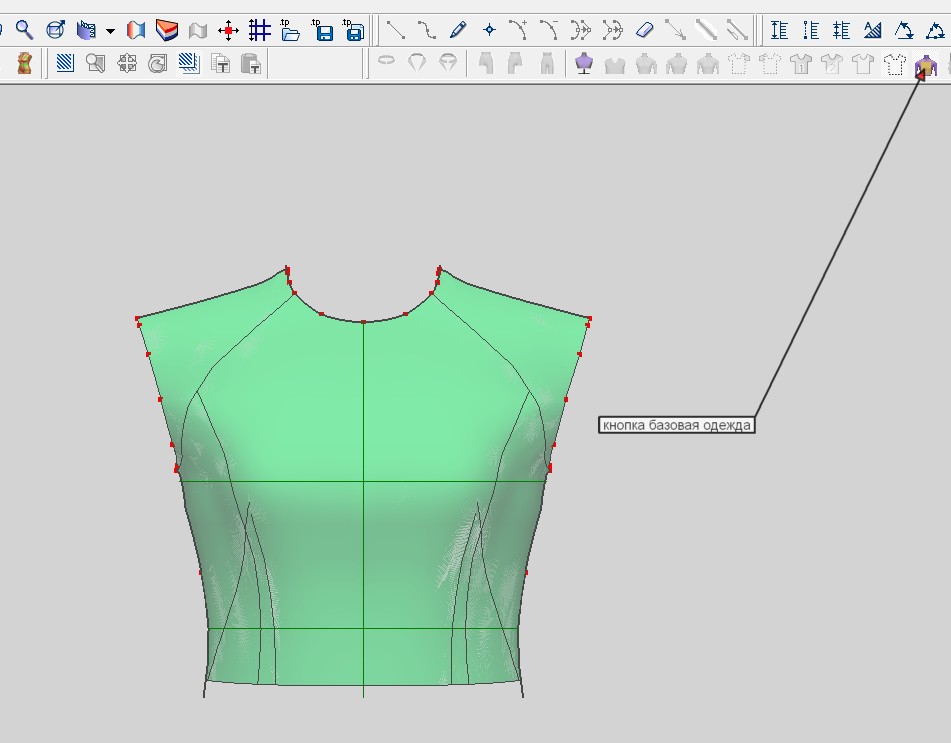Select the add point crosshair tool
This screenshot has height=743, width=951.
click(489, 30)
